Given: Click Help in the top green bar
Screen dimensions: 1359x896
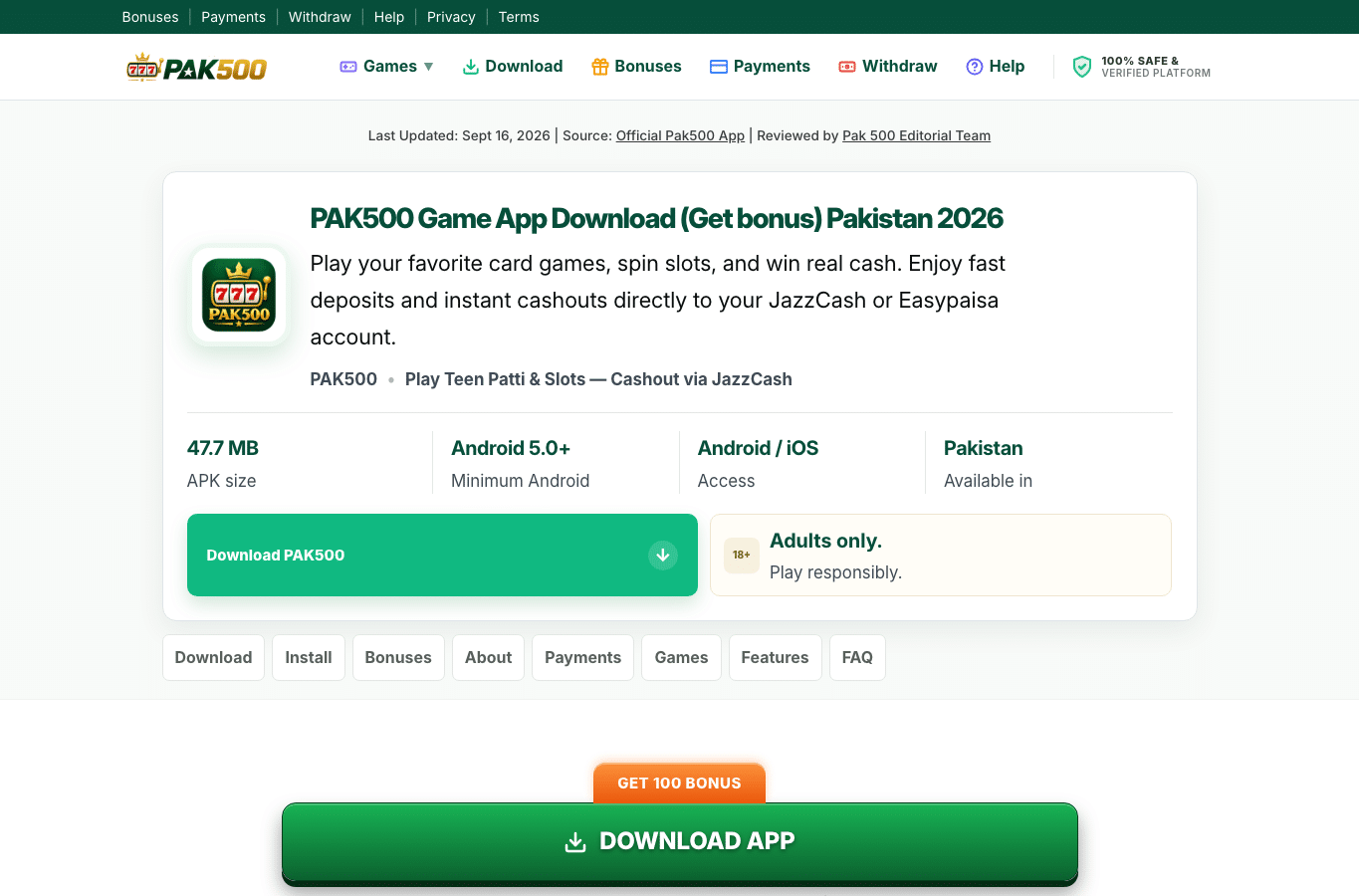Looking at the screenshot, I should (x=389, y=17).
